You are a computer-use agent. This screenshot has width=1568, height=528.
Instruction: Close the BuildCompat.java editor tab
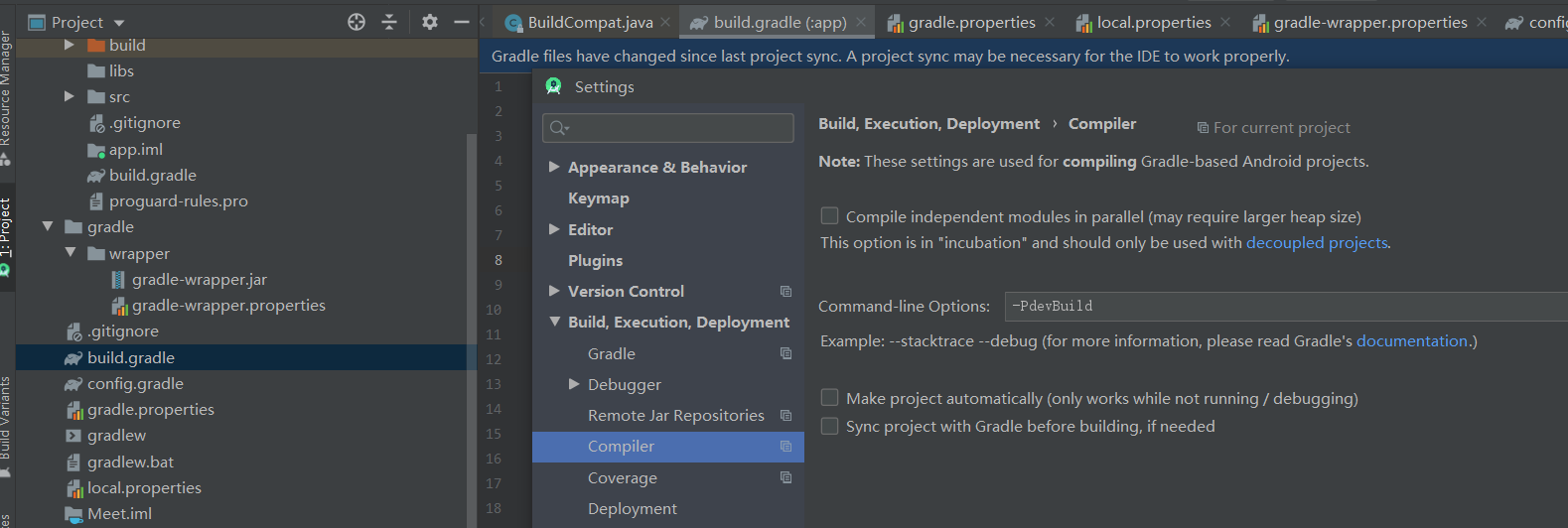point(665,22)
